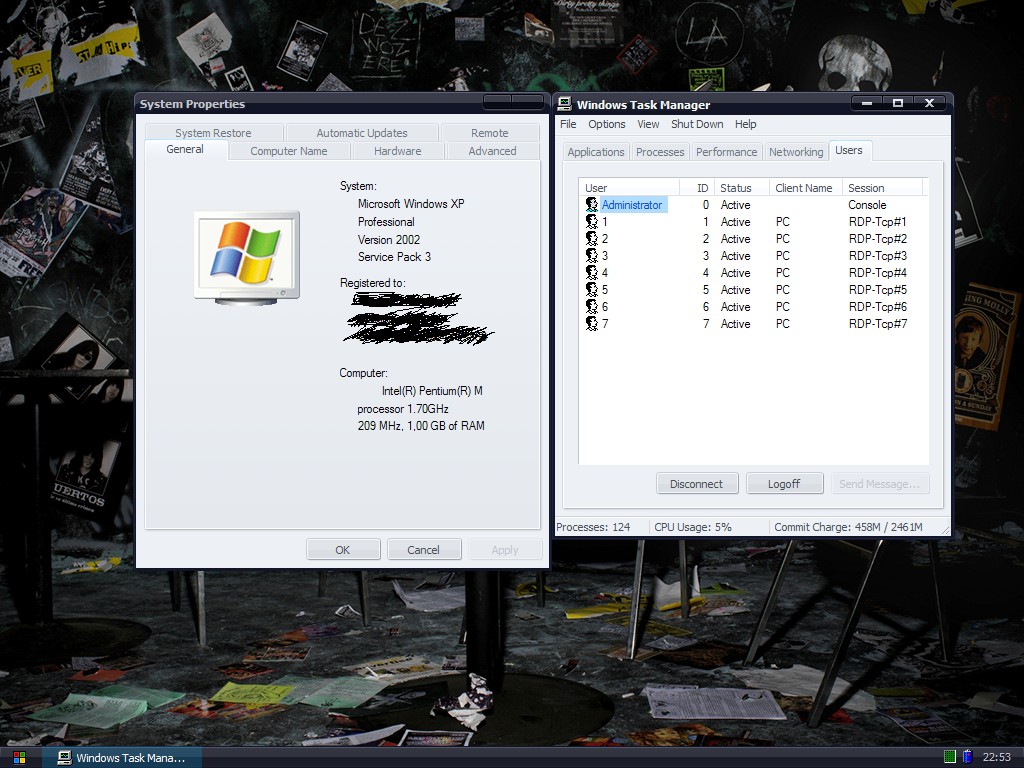1024x768 pixels.
Task: Click the user icon in the RDP-Tcp#5 row
Action: 592,289
